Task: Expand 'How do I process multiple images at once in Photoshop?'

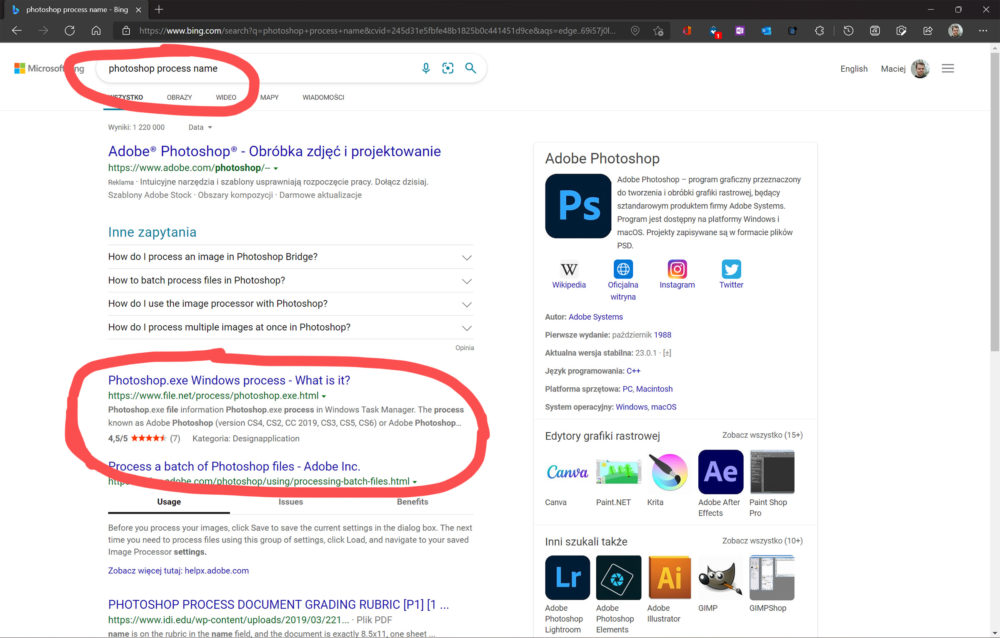Action: click(x=291, y=328)
